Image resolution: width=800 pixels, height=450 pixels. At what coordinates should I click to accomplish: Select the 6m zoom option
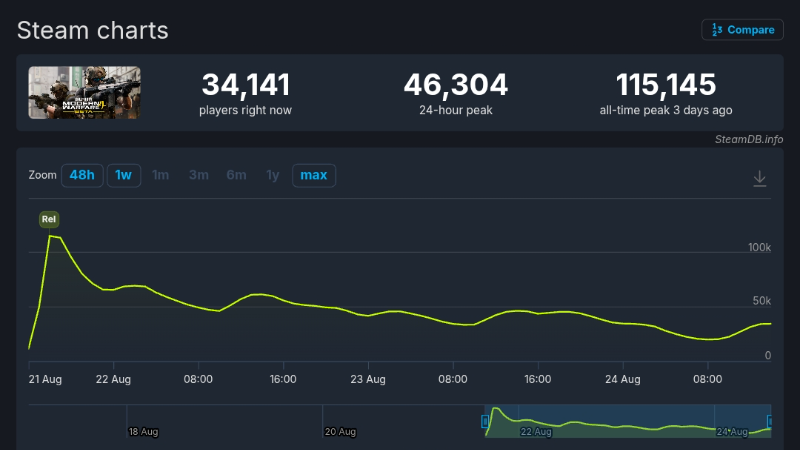pos(236,175)
